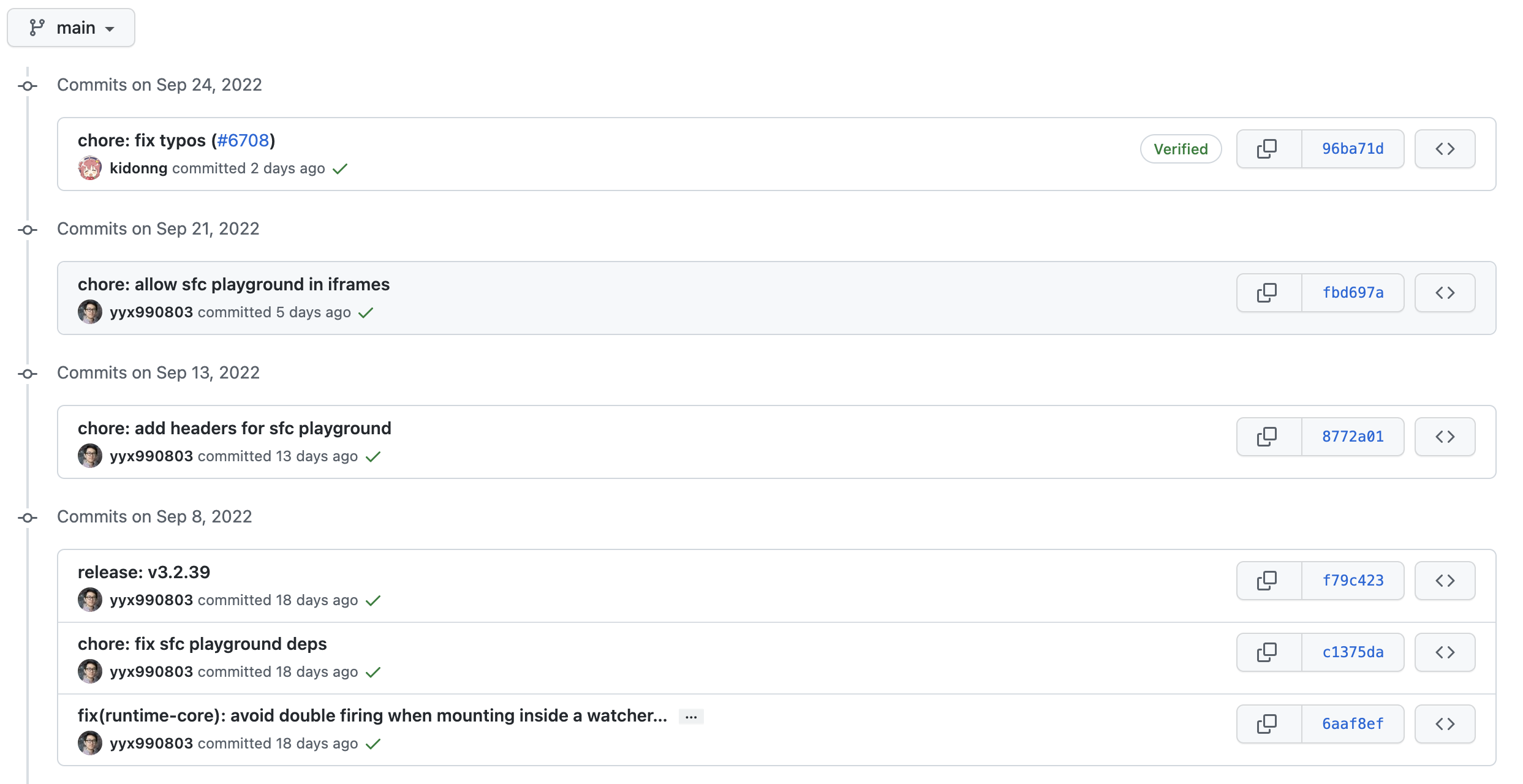Open pull request #6708 link

(x=243, y=140)
